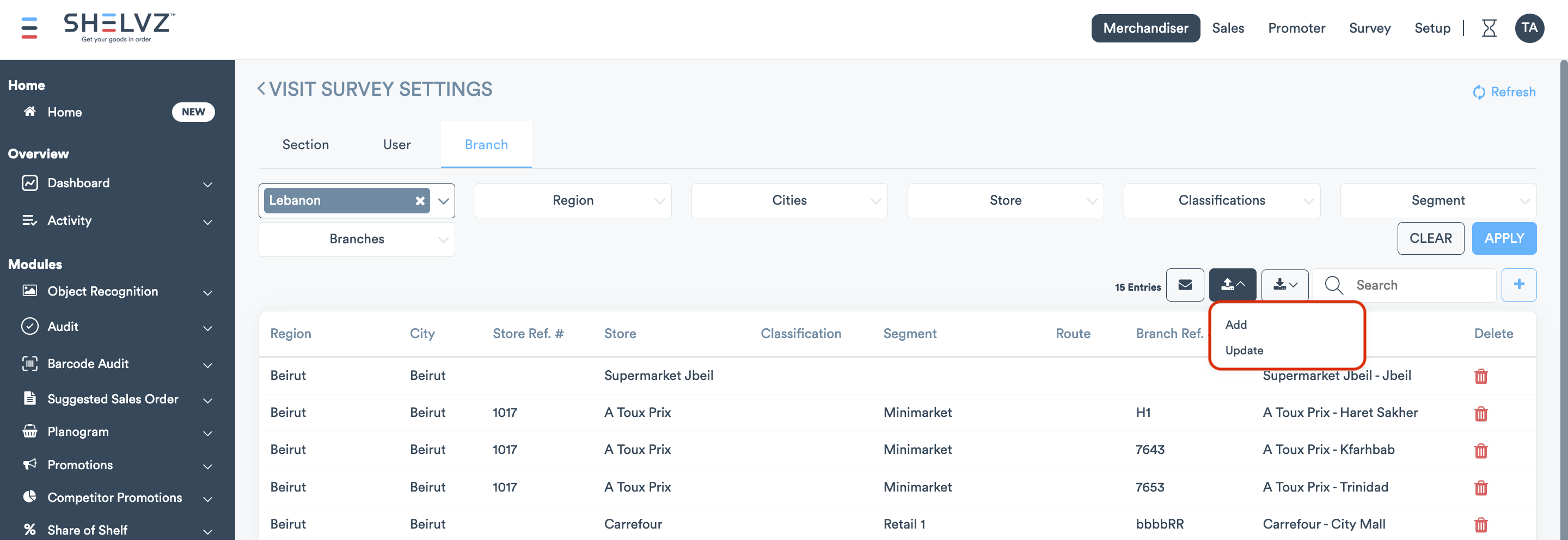
Task: Open the TA user avatar
Action: click(1528, 28)
